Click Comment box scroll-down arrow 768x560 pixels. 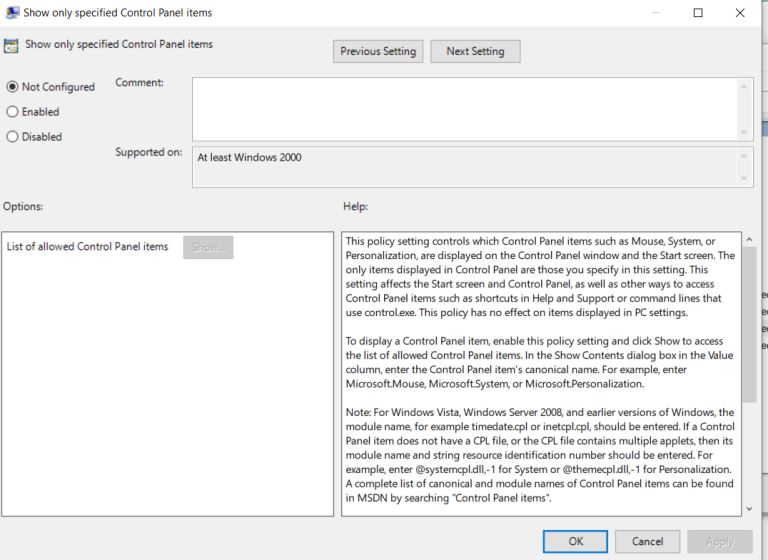(744, 132)
